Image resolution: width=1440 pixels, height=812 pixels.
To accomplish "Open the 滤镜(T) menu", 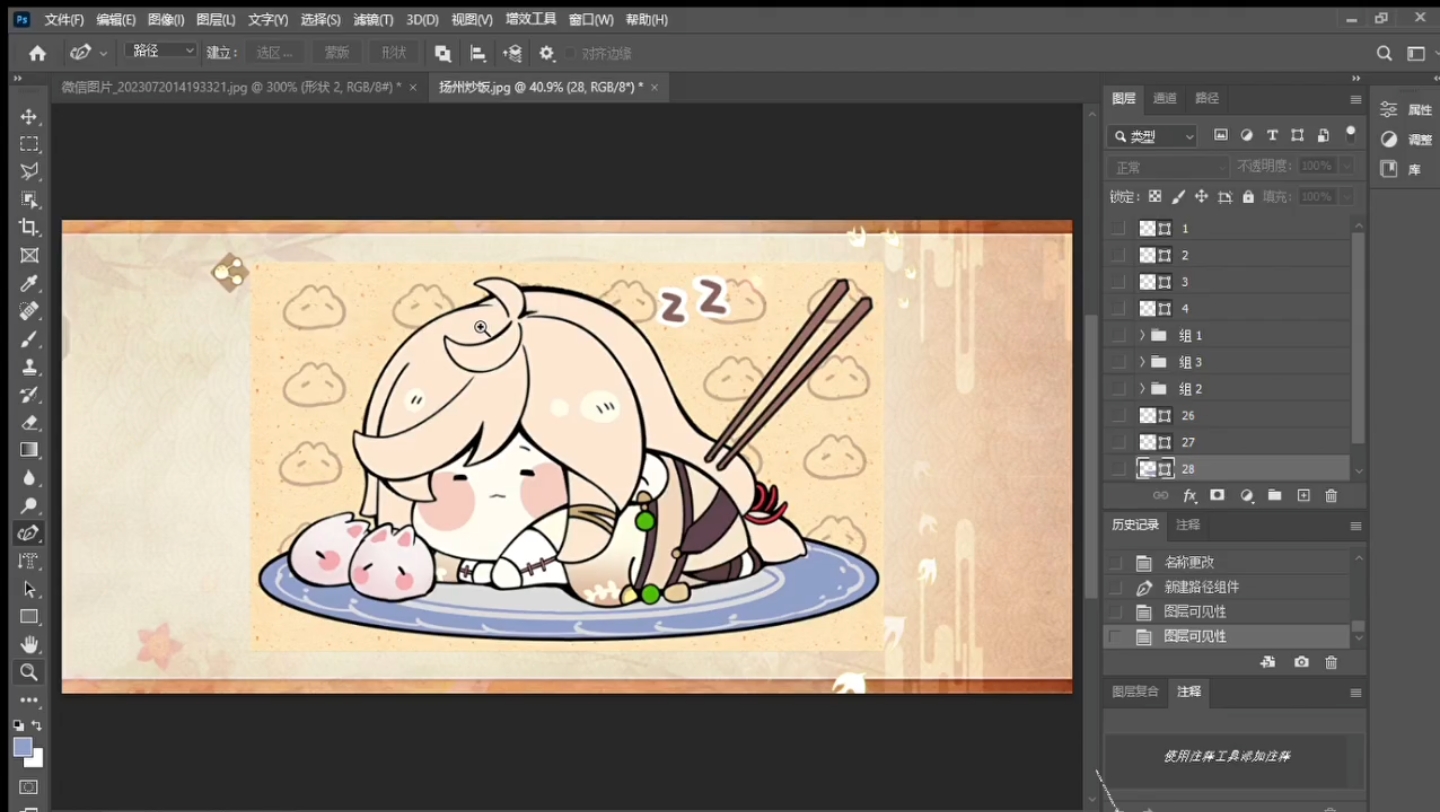I will [373, 20].
